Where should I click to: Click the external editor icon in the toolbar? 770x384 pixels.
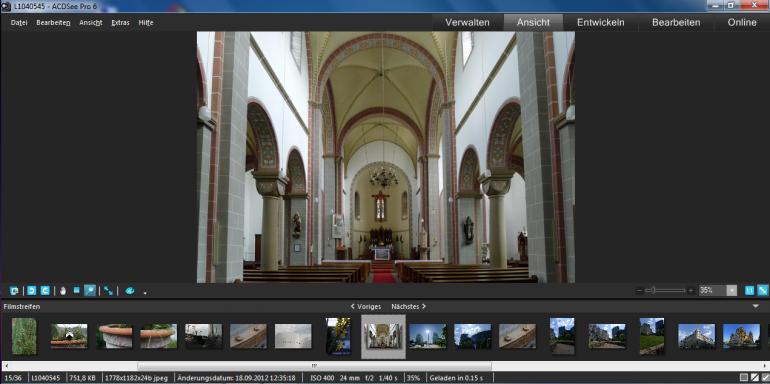coord(14,291)
